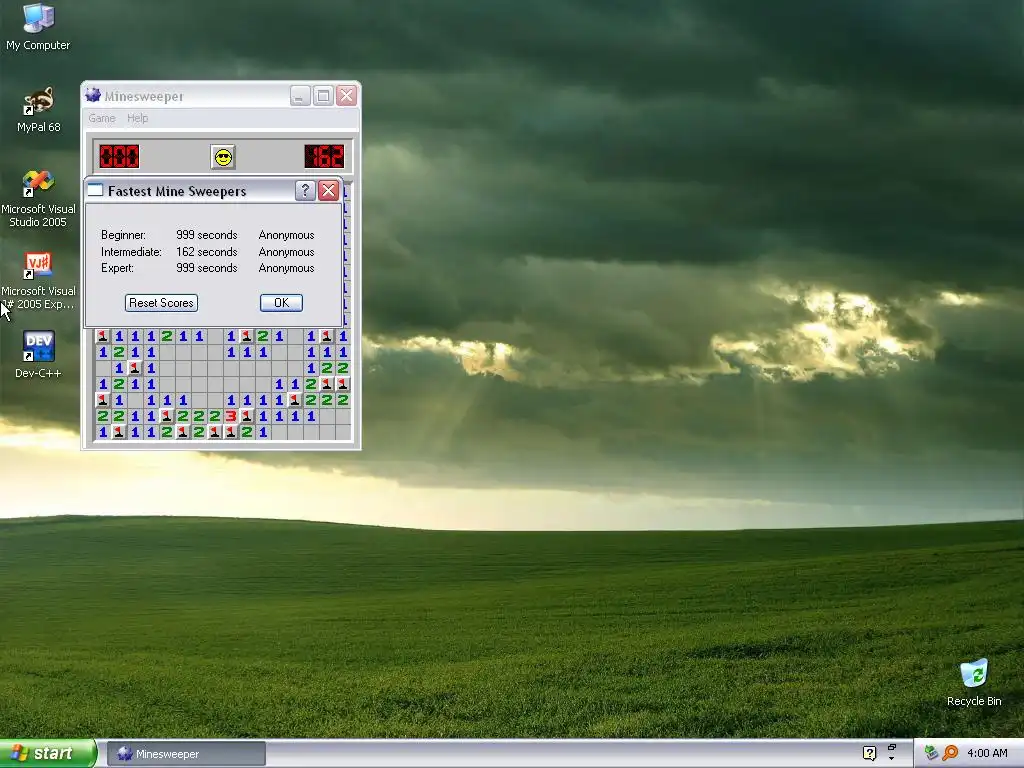Switch to the Minesweeper taskbar button
This screenshot has height=768, width=1024.
tap(186, 754)
